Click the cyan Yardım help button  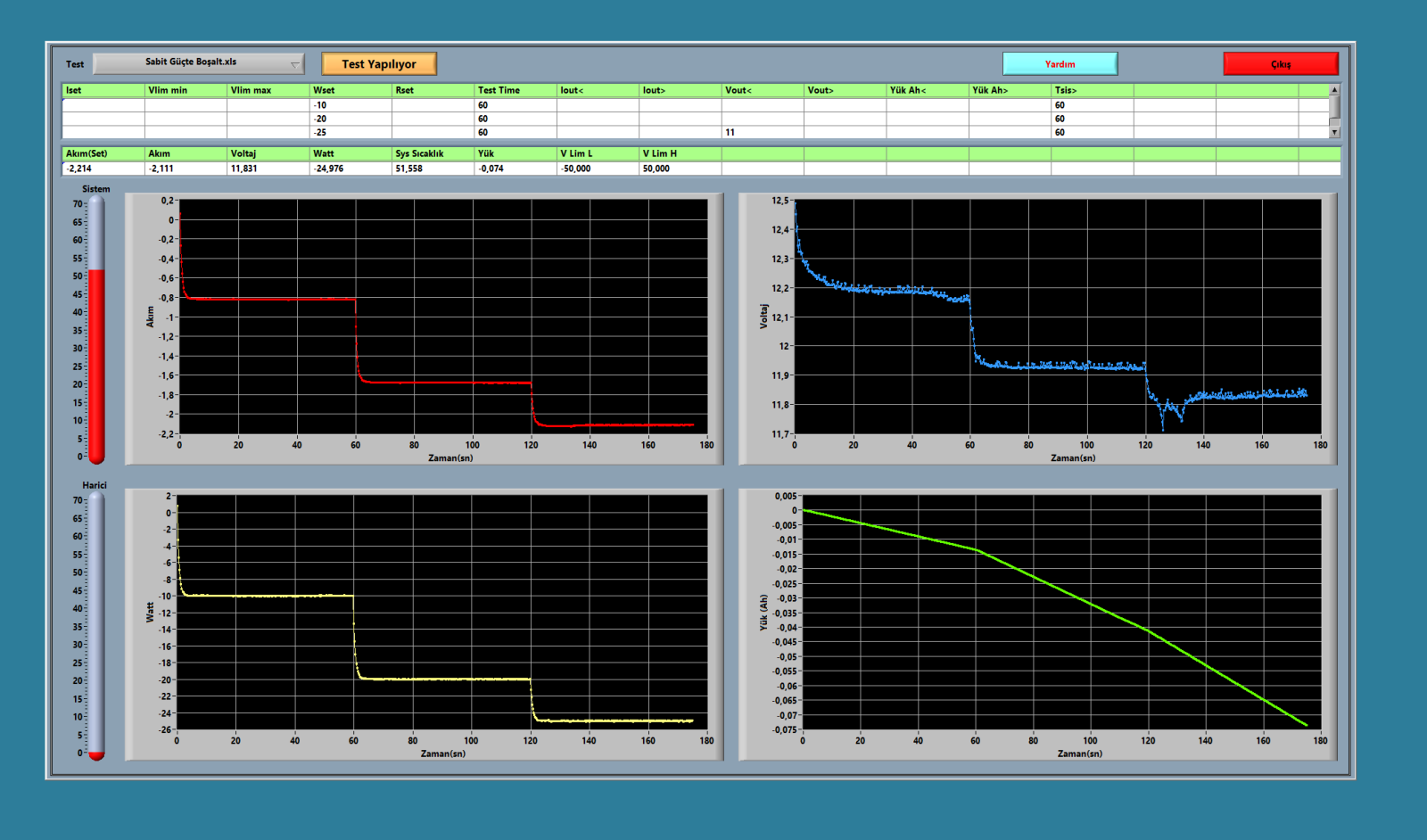tap(1060, 64)
